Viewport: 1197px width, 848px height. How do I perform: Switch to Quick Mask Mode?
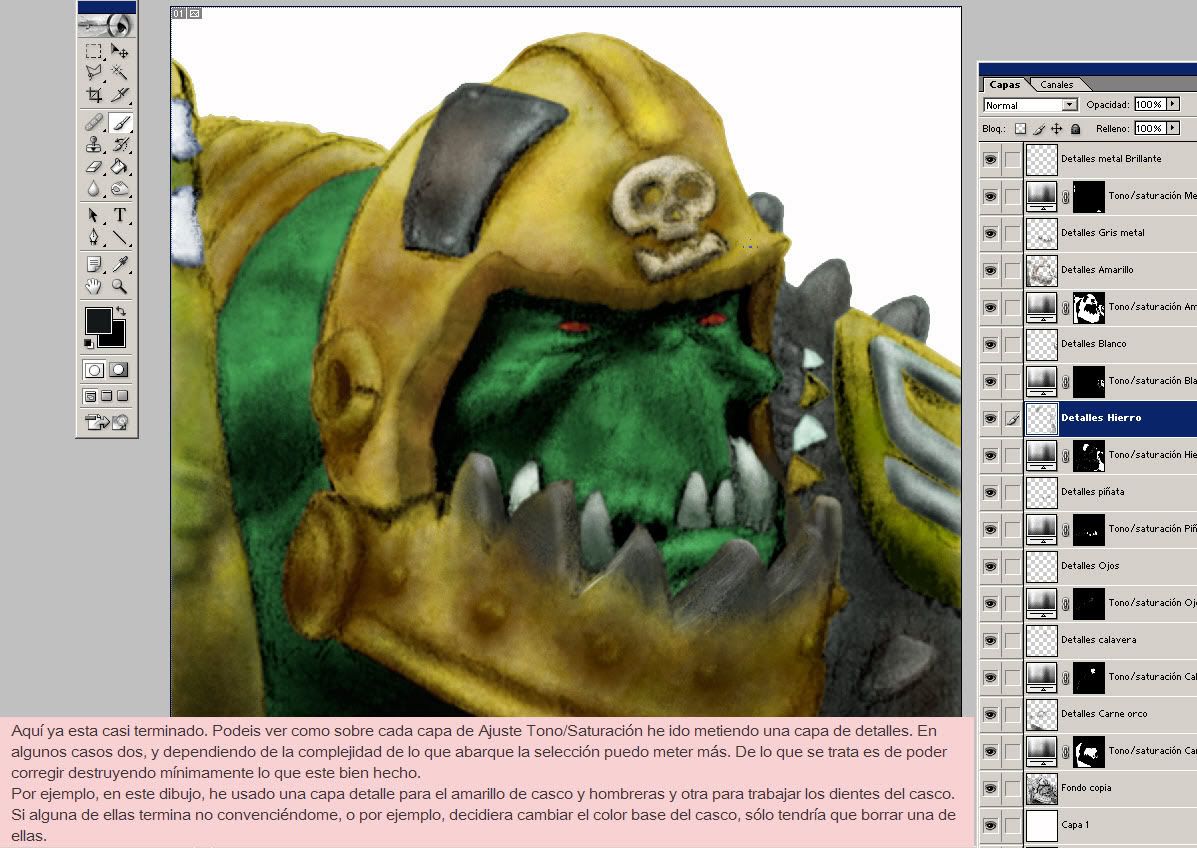coord(119,370)
